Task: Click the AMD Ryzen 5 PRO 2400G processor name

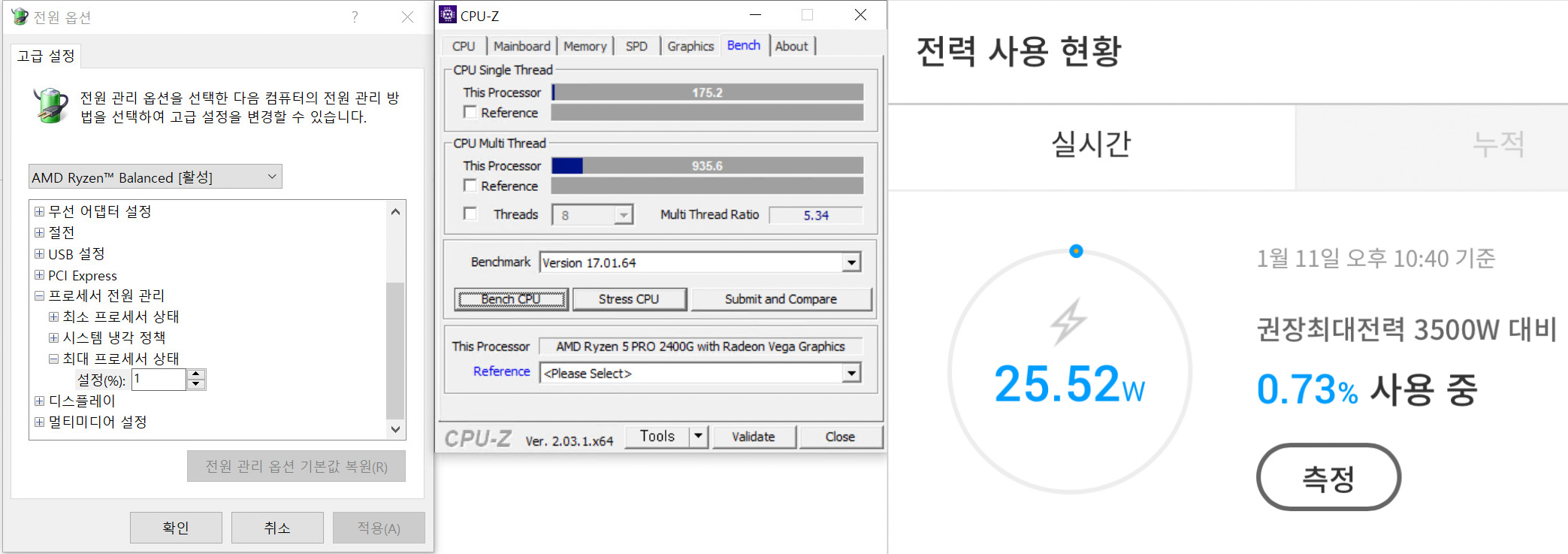Action: pos(700,347)
